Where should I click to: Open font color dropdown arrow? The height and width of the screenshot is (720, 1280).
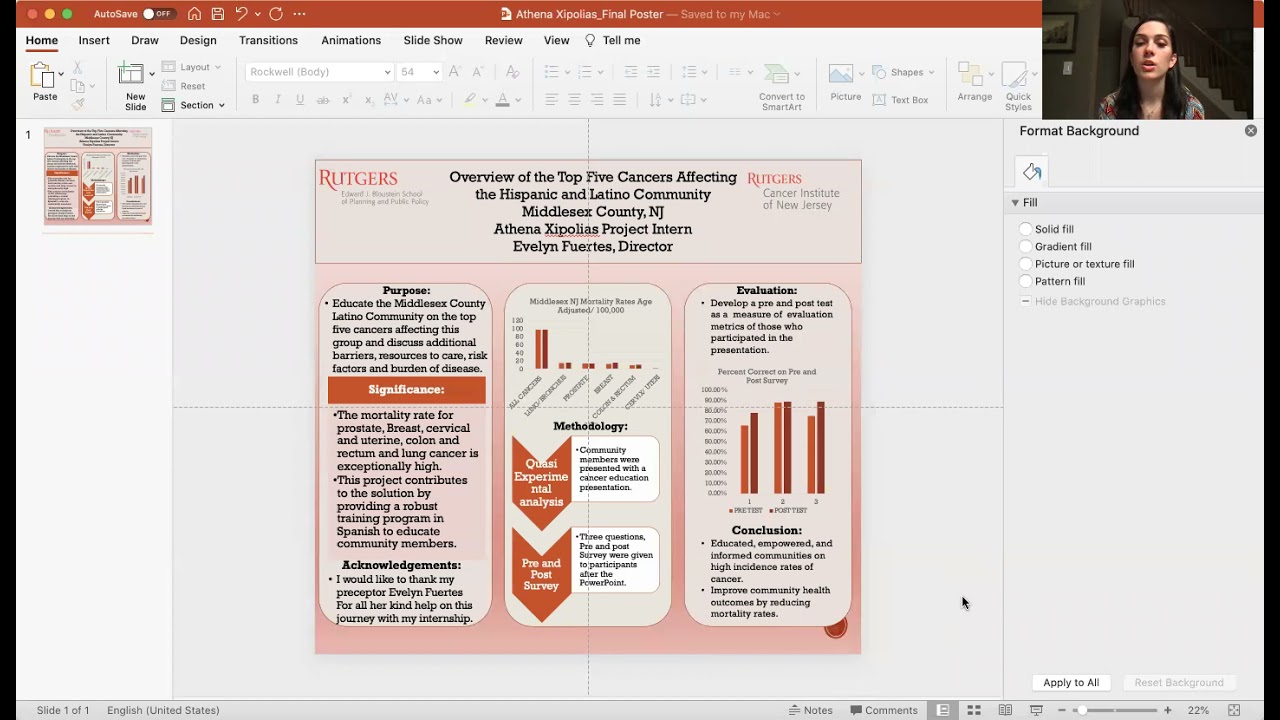point(518,100)
